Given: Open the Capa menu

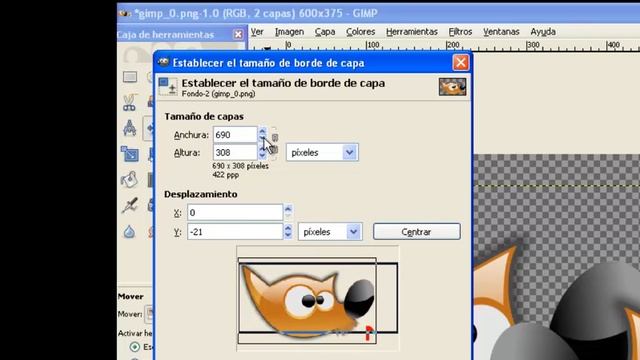Looking at the screenshot, I should 325,31.
